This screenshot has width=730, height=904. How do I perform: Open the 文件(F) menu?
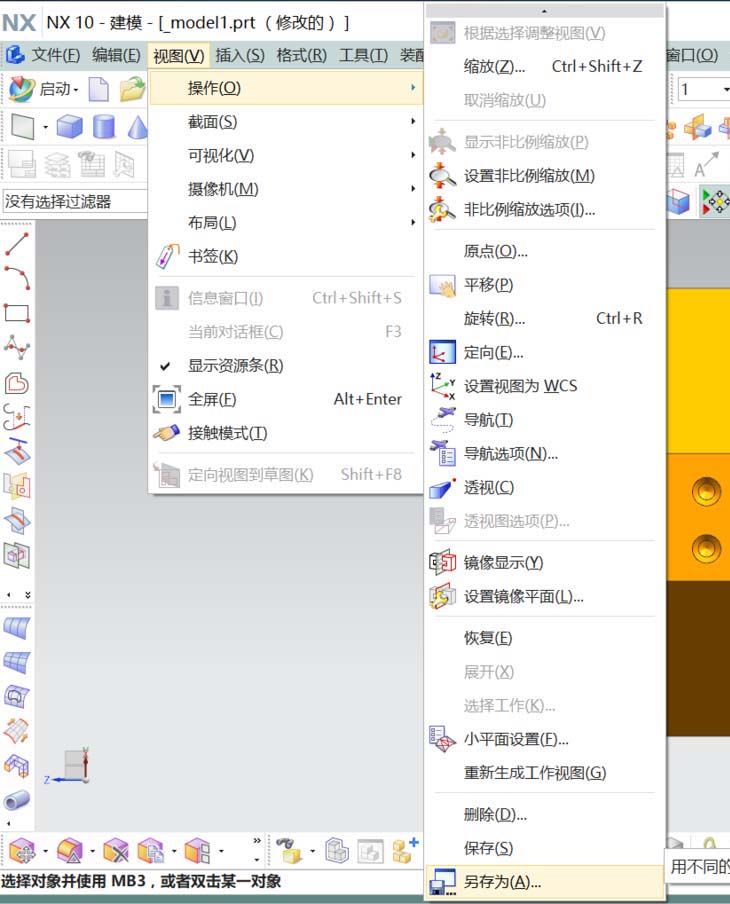[x=55, y=55]
